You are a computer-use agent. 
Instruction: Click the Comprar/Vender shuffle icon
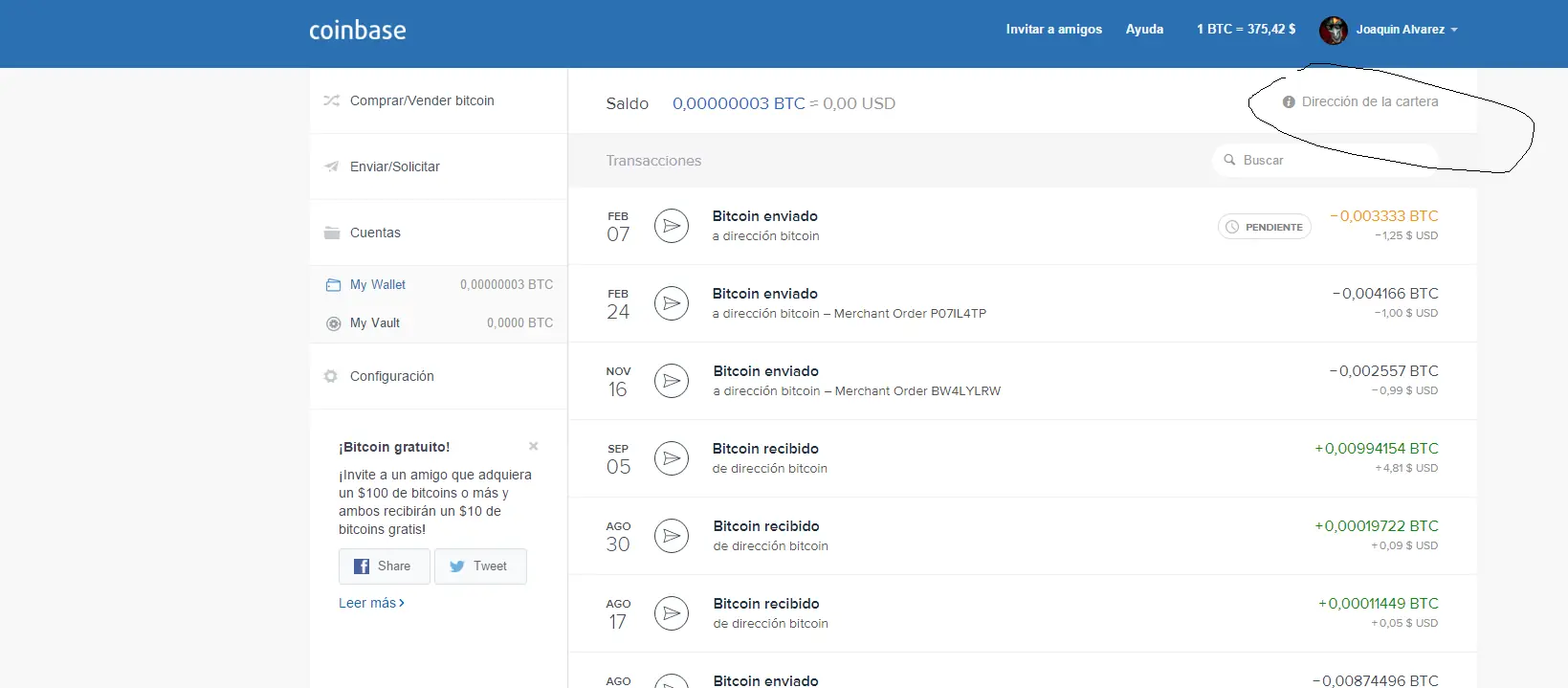[x=332, y=100]
